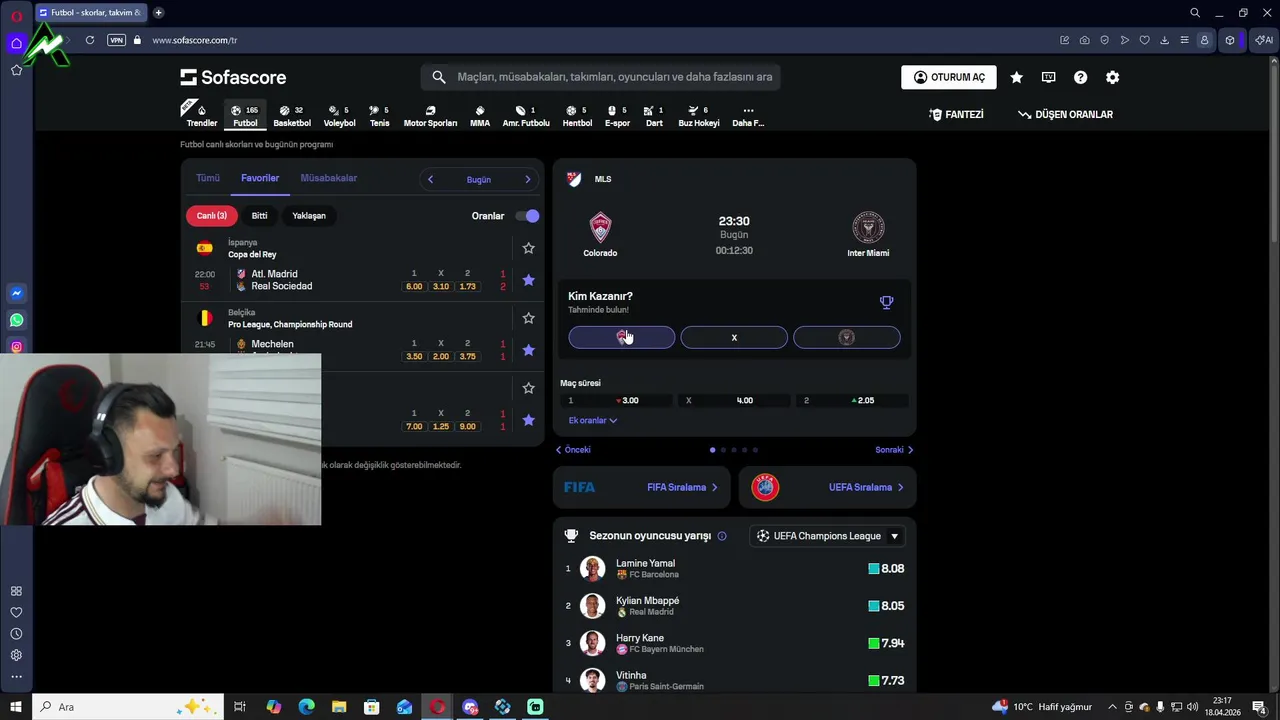Select Amr. Futbolu category

[526, 116]
